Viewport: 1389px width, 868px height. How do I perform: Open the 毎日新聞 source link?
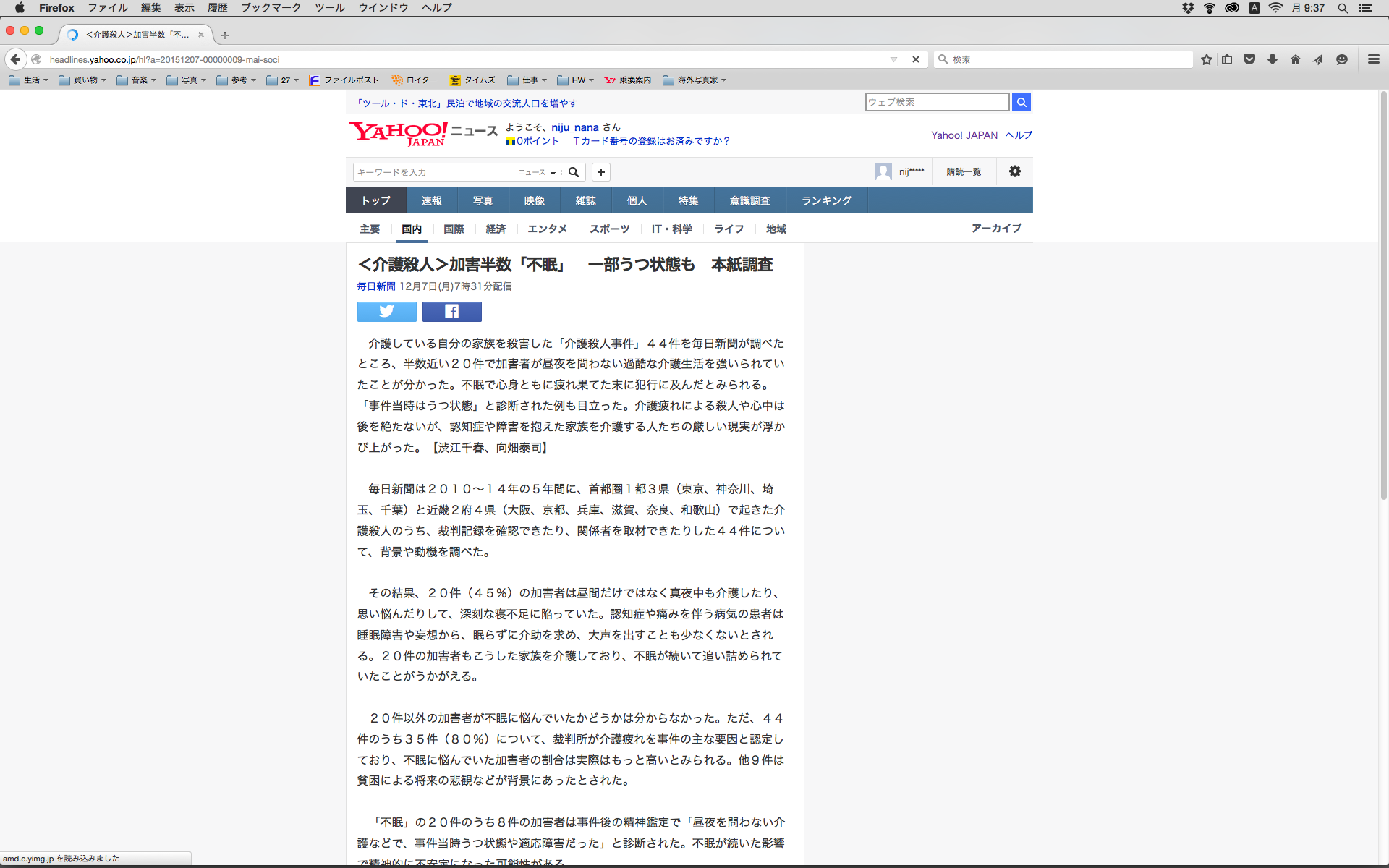pos(376,286)
